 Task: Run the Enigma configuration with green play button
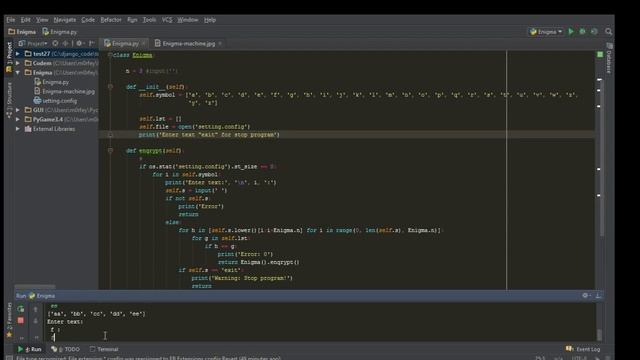click(571, 31)
